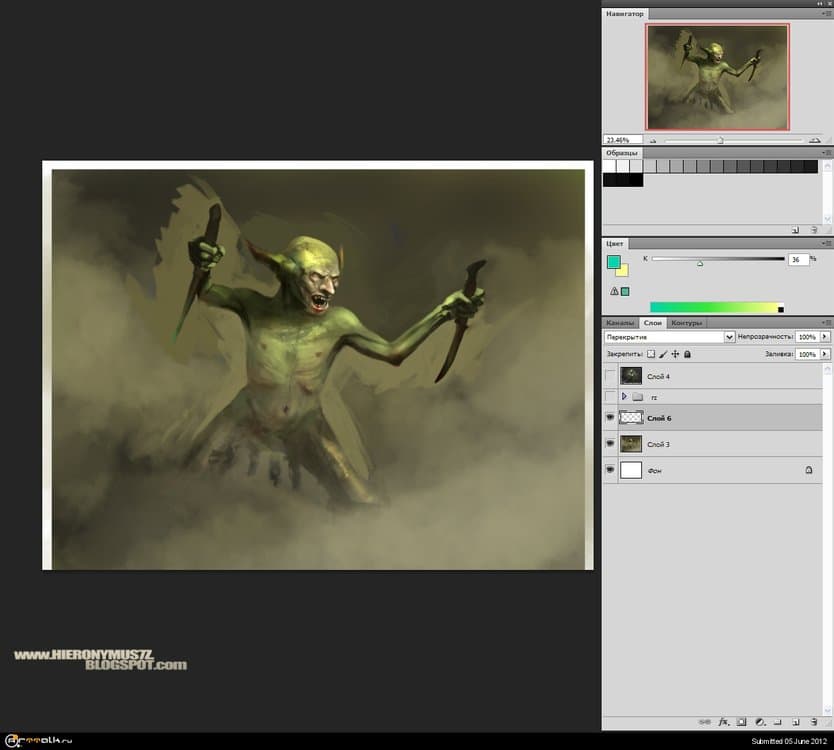This screenshot has height=750, width=834.
Task: Open the layer style fx menu
Action: point(723,722)
